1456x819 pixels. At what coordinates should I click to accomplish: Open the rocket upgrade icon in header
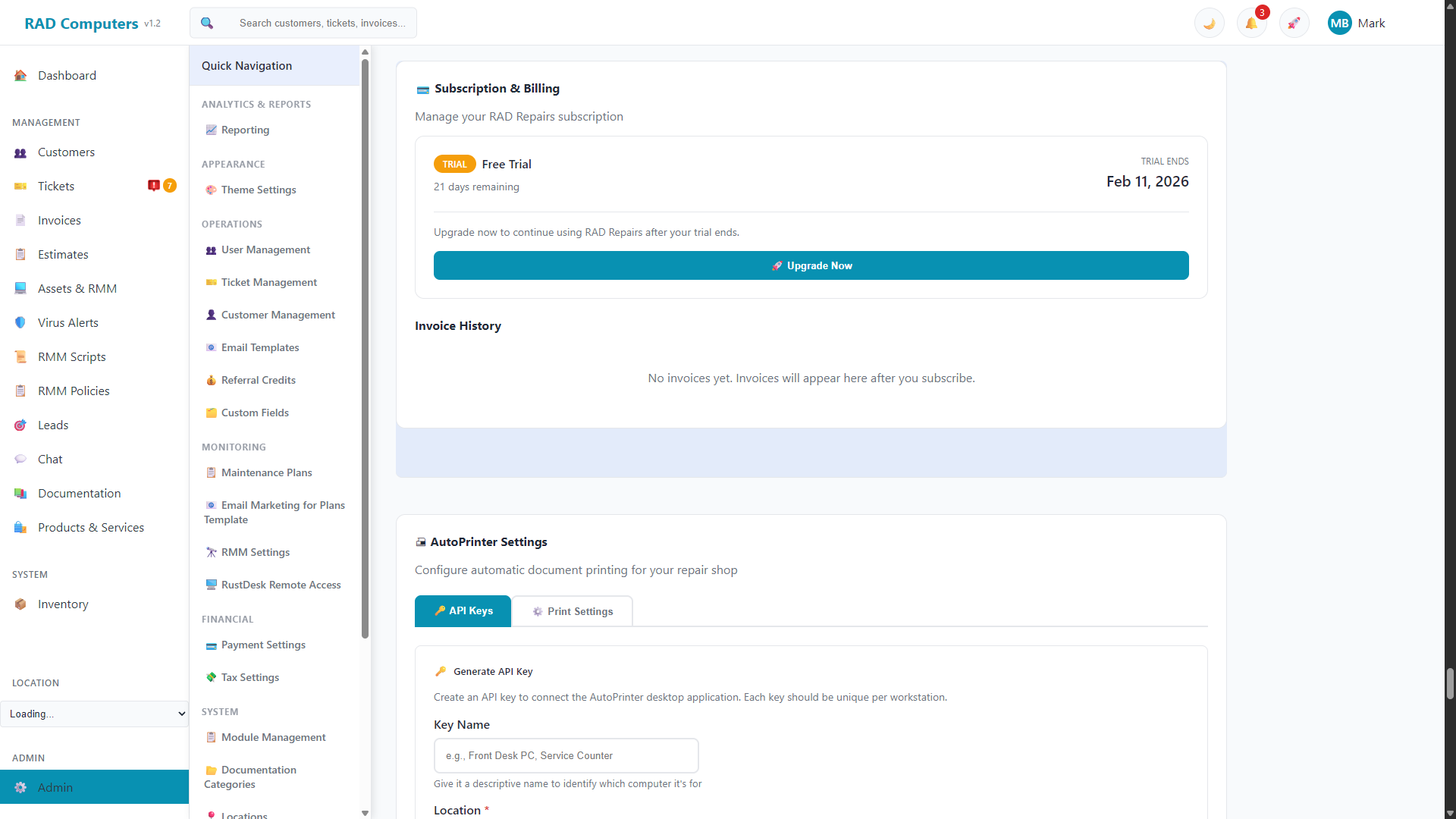tap(1294, 23)
